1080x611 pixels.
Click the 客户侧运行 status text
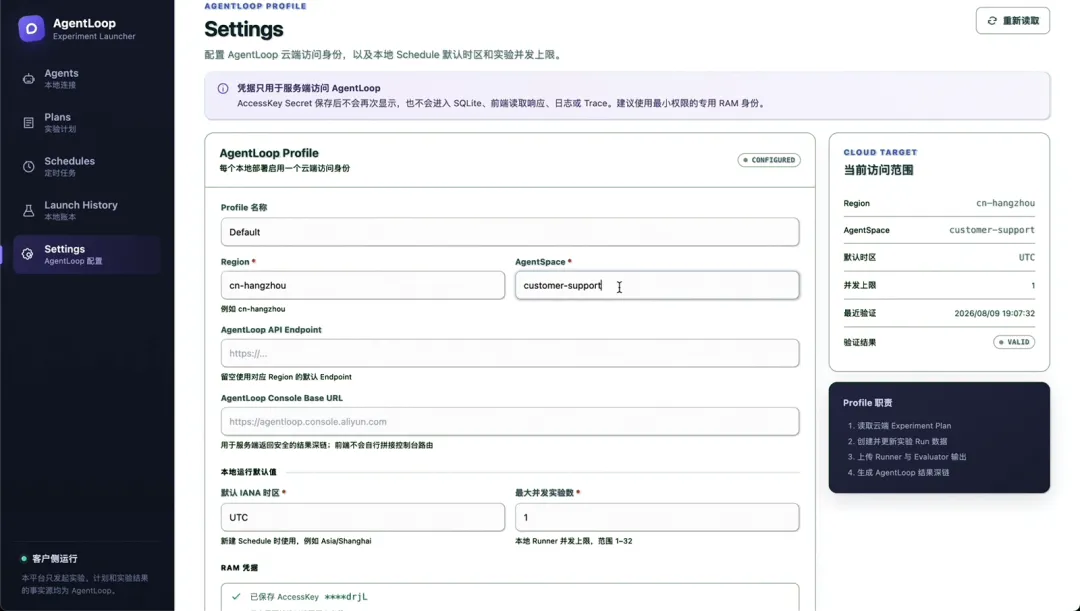(x=54, y=559)
